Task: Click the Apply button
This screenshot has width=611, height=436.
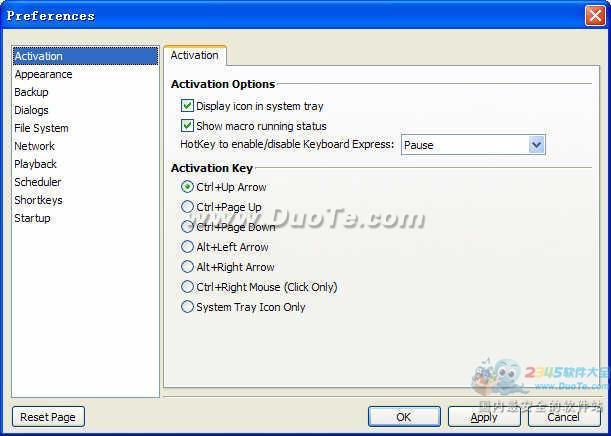Action: pyautogui.click(x=484, y=417)
